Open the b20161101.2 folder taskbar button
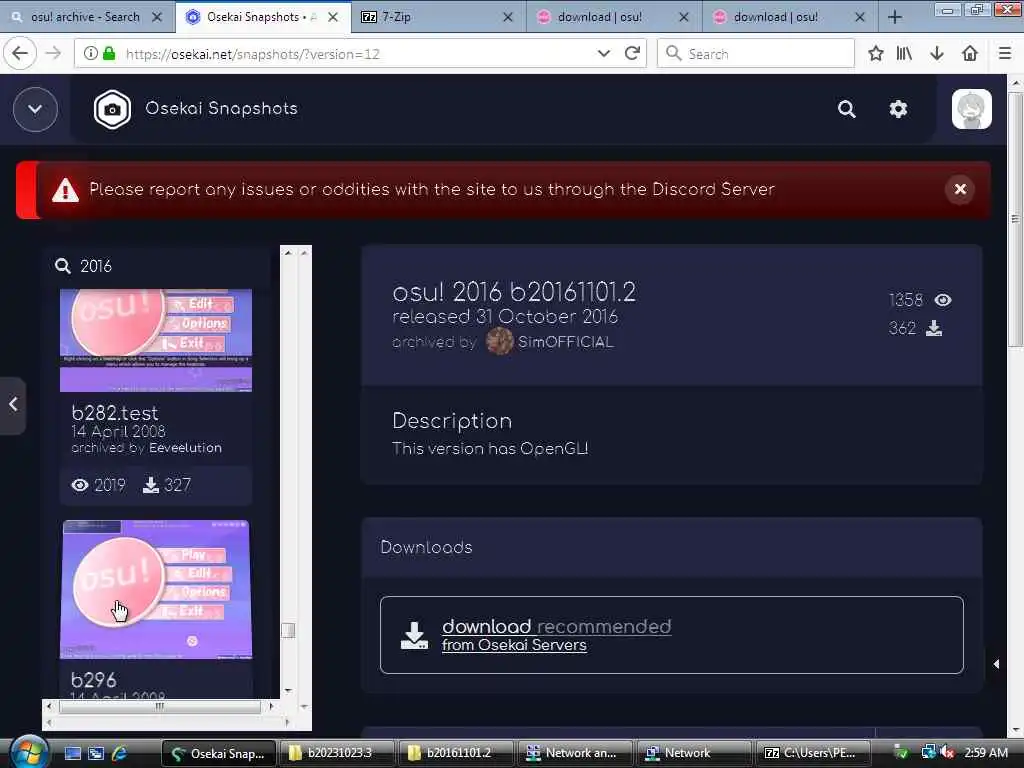This screenshot has width=1024, height=768. click(x=457, y=753)
